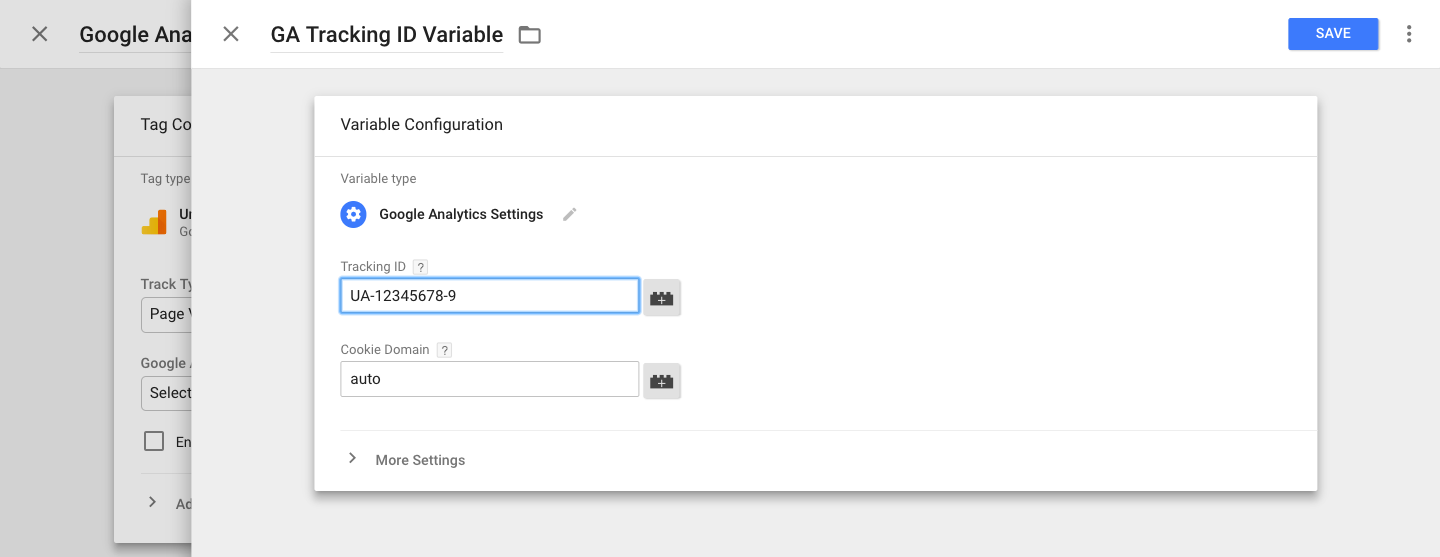The width and height of the screenshot is (1440, 557).
Task: Open the Cookie Domain help question mark
Action: coord(444,350)
